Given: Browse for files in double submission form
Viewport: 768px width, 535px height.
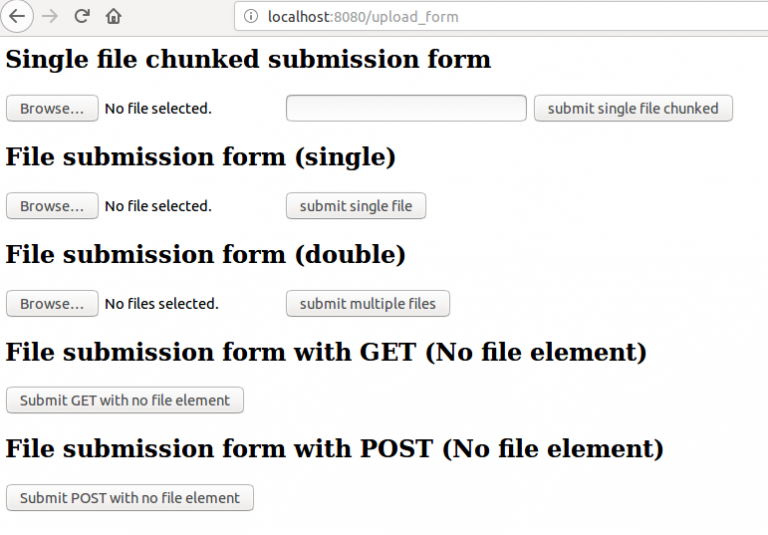Looking at the screenshot, I should (x=52, y=304).
